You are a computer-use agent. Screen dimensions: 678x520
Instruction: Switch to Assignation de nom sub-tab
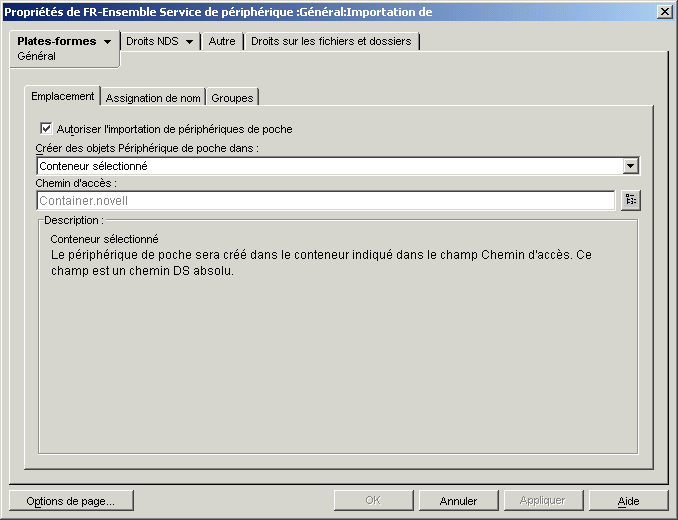tap(153, 98)
